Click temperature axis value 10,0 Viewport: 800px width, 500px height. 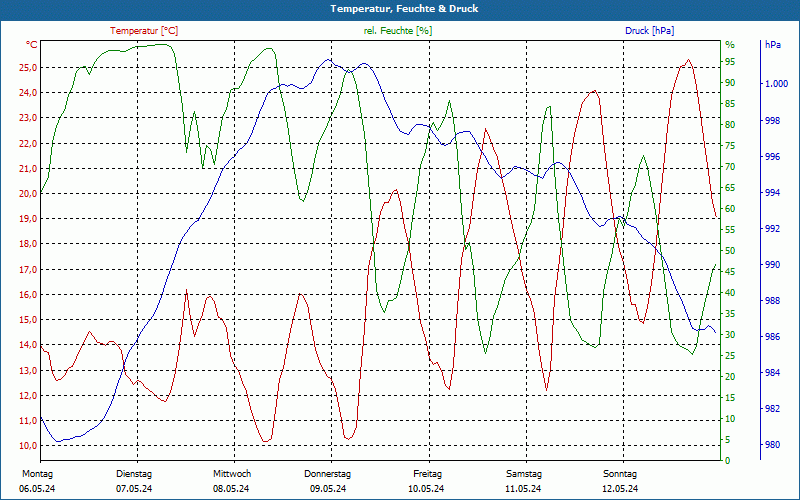pos(29,446)
